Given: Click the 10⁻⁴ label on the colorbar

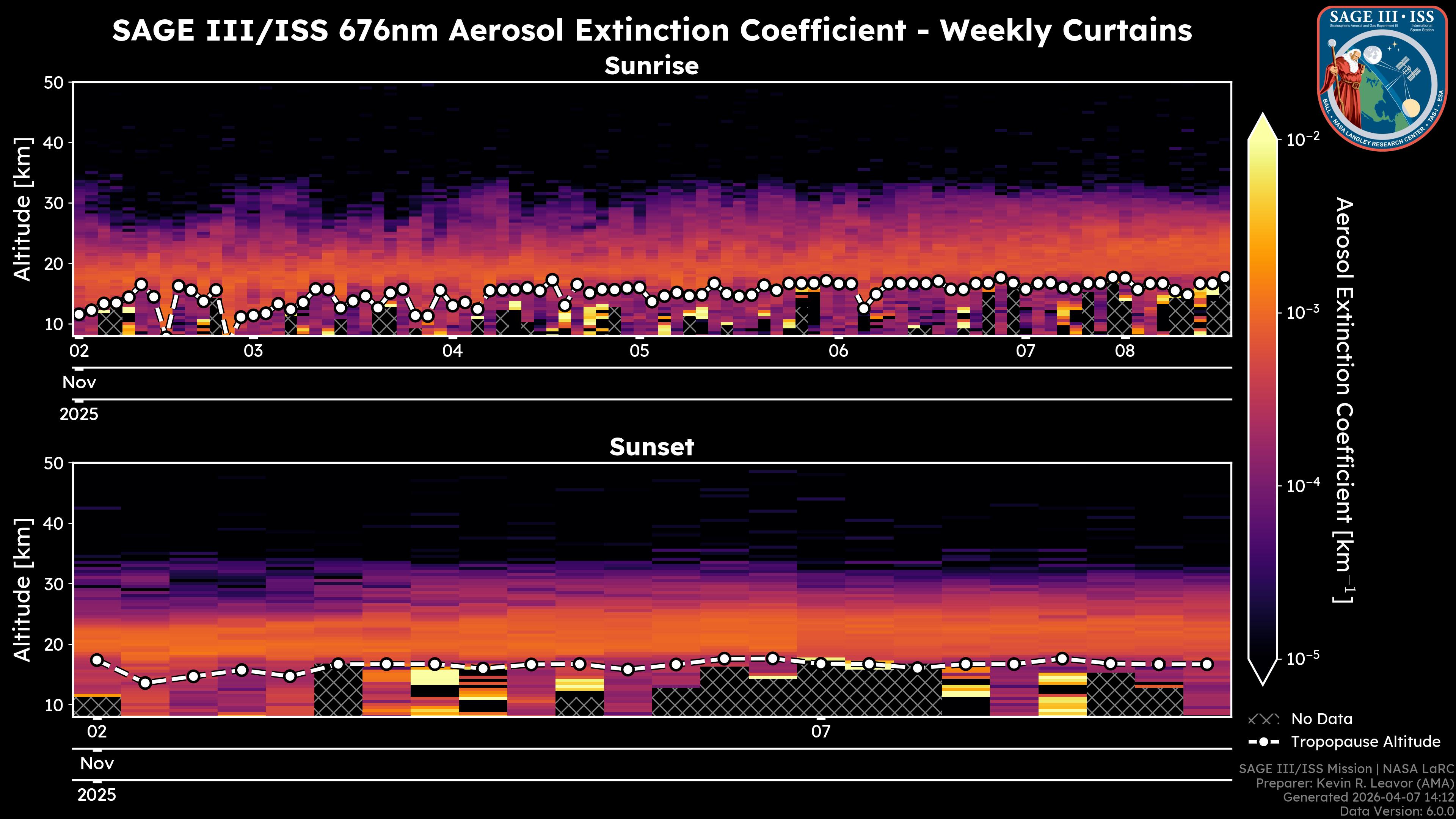Looking at the screenshot, I should pos(1304,485).
